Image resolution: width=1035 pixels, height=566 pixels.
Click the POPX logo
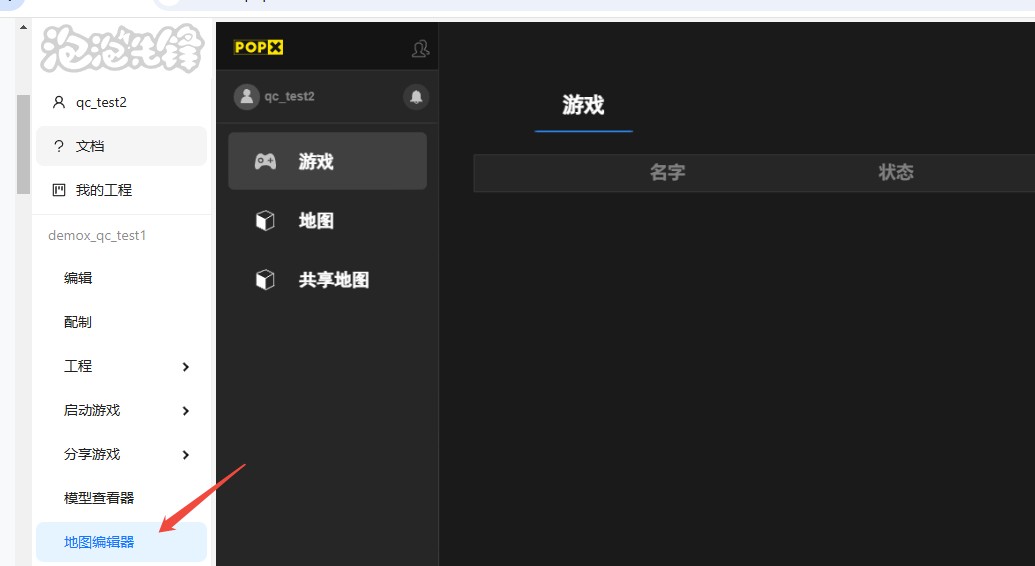(x=258, y=47)
